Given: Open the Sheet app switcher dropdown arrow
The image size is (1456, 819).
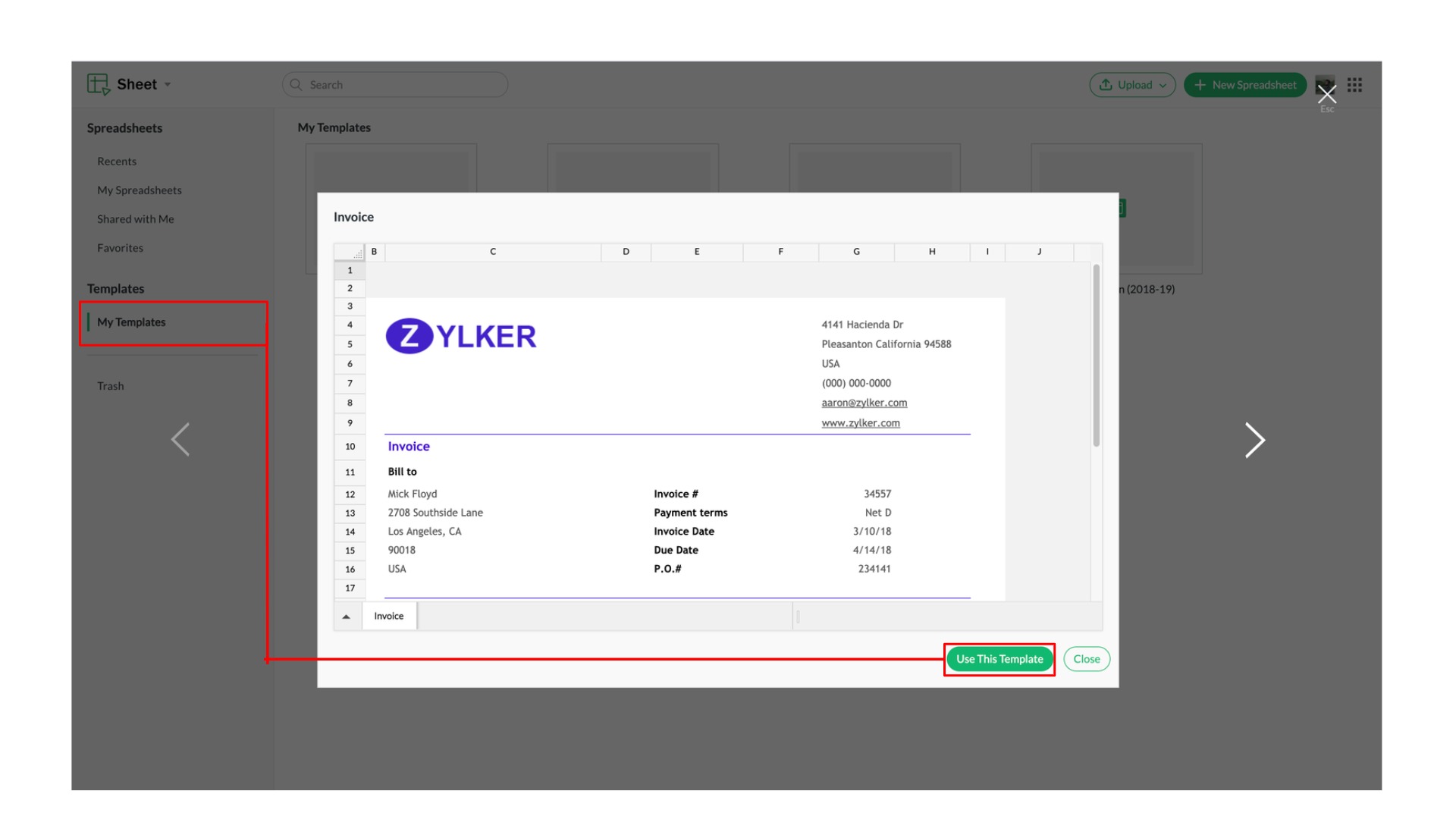Looking at the screenshot, I should click(168, 85).
